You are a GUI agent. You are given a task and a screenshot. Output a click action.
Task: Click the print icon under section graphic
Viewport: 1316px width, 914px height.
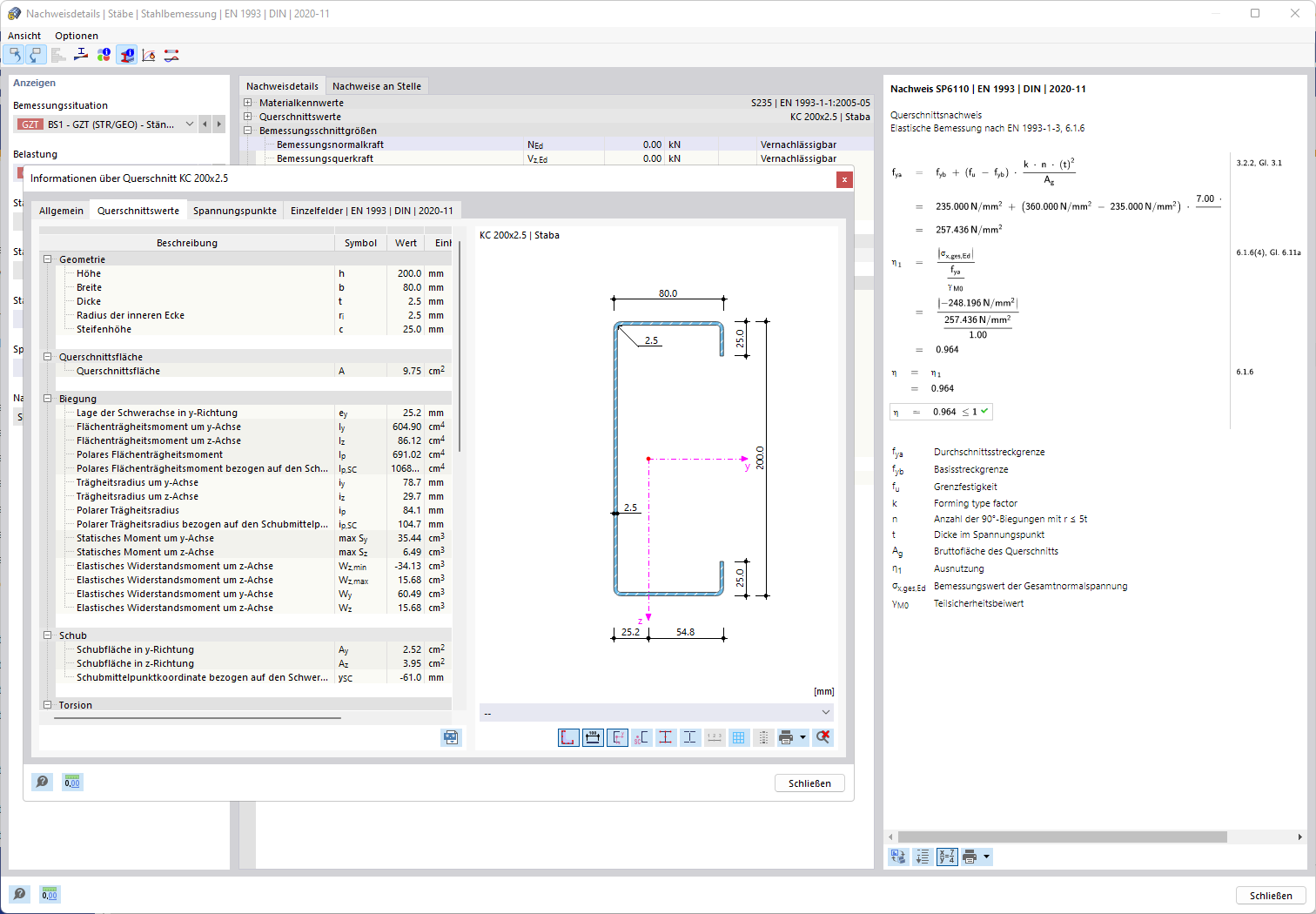coord(786,737)
